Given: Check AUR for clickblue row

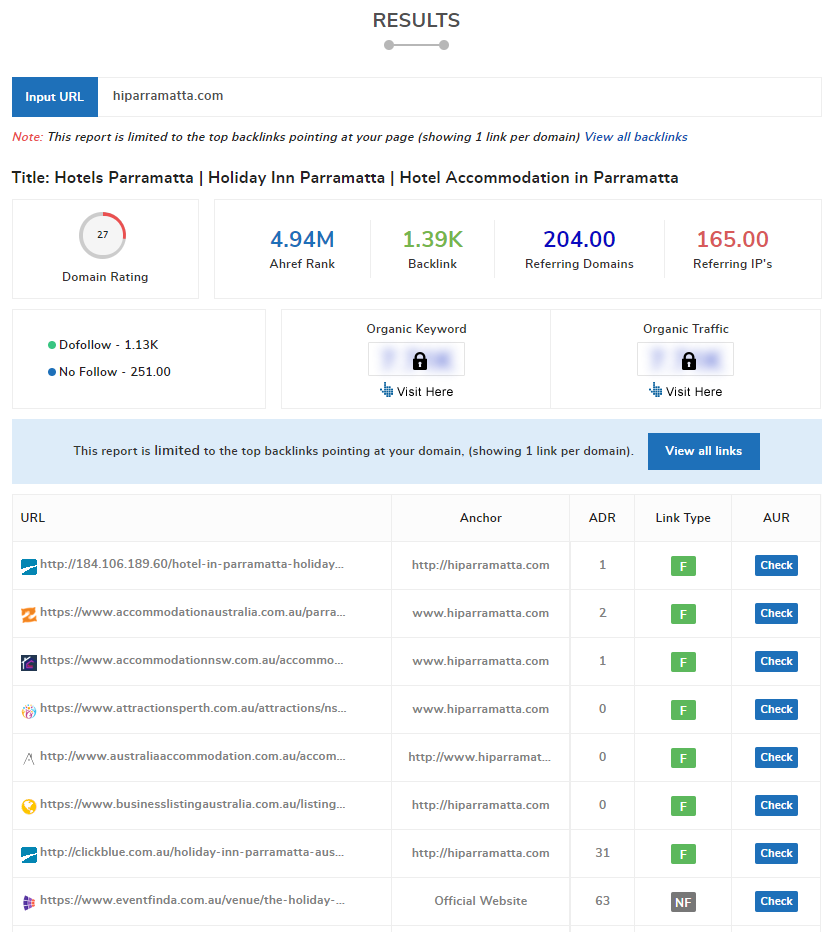Looking at the screenshot, I should pyautogui.click(x=776, y=854).
